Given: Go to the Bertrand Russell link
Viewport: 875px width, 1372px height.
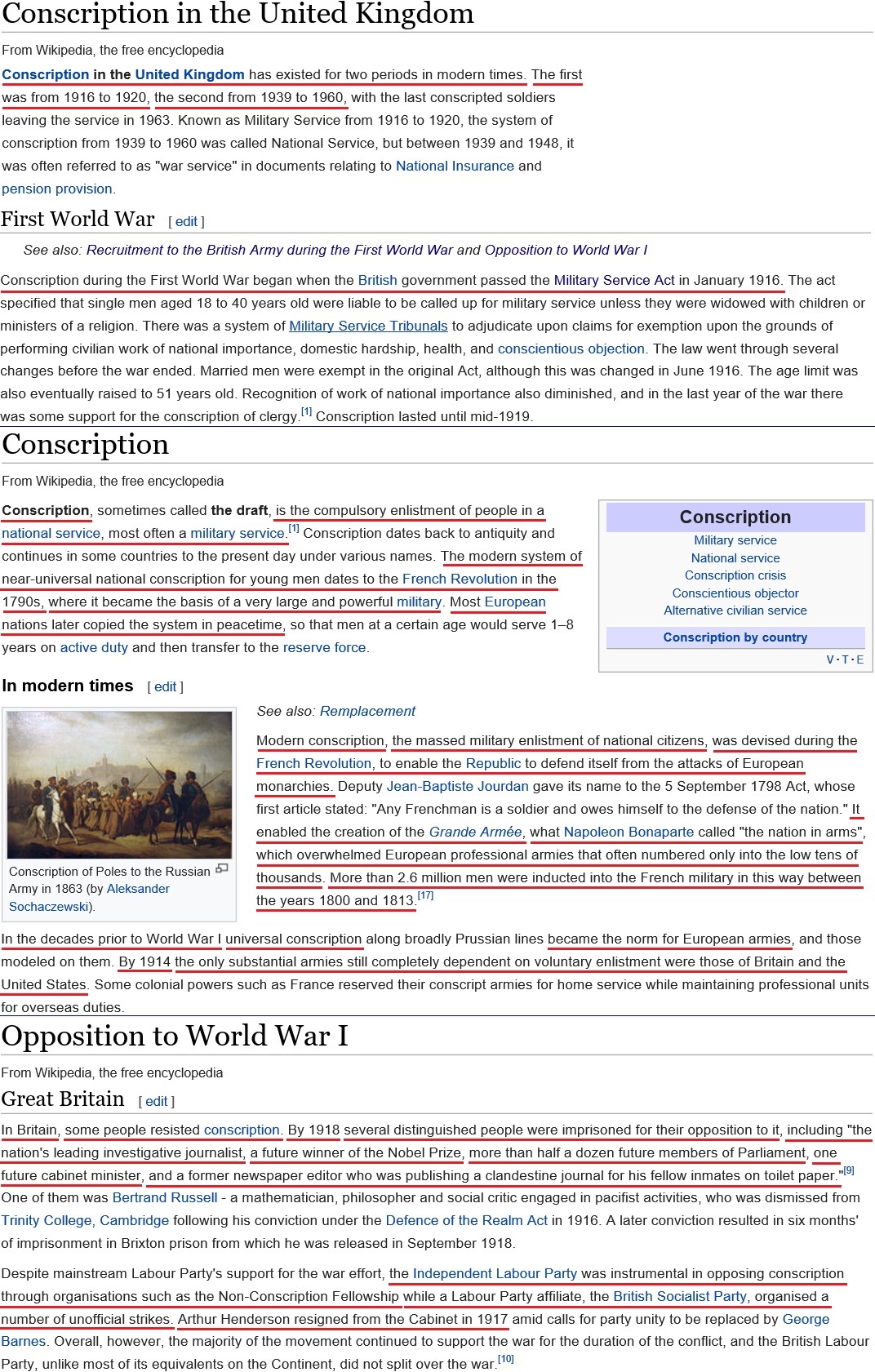Looking at the screenshot, I should (165, 1197).
